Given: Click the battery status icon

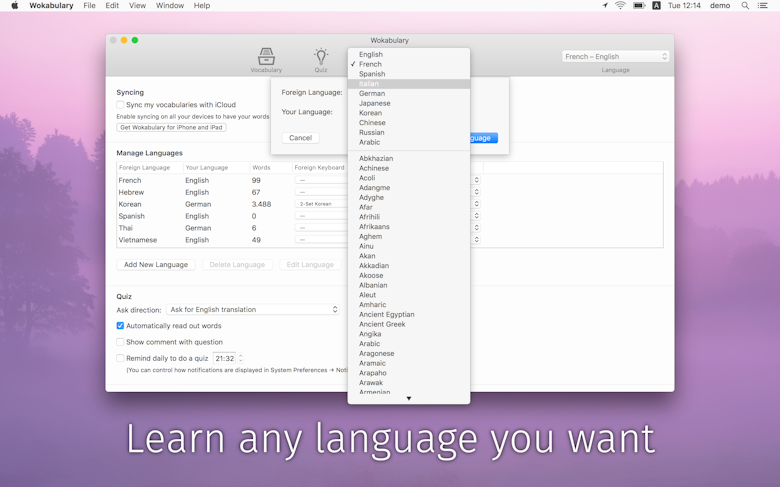Looking at the screenshot, I should coord(639,5).
